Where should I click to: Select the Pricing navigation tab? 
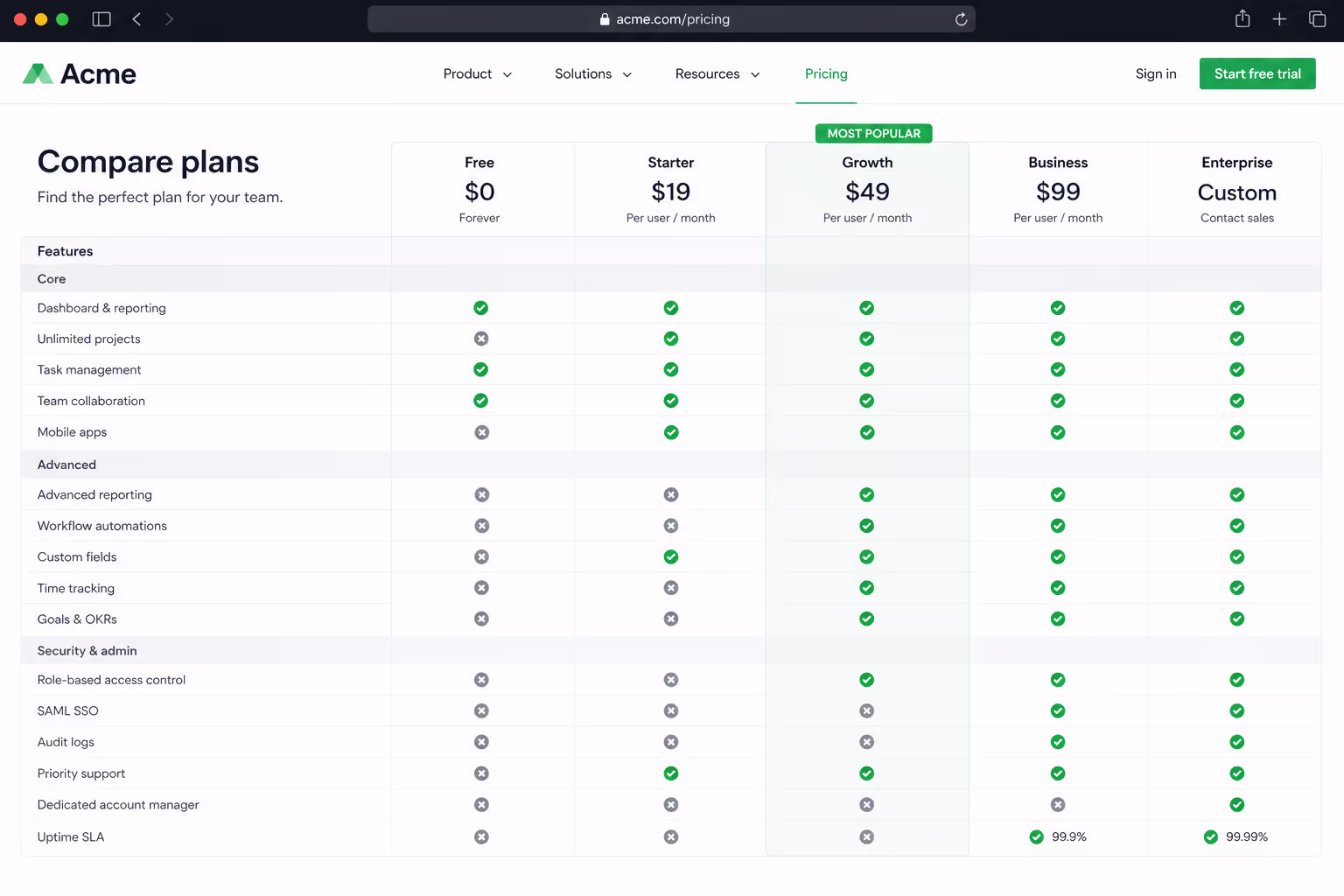(x=826, y=73)
